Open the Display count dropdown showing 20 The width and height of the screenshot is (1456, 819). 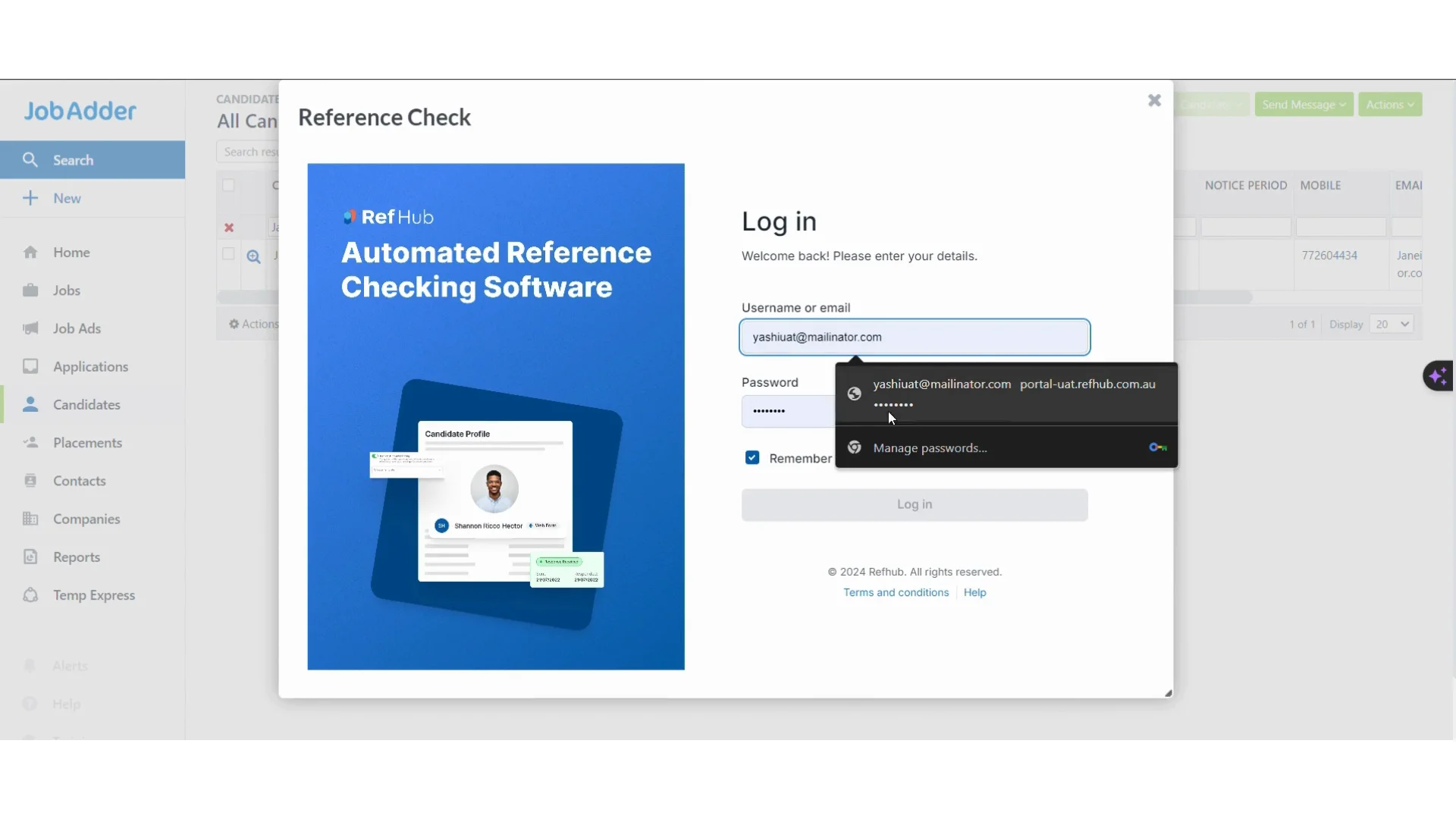pos(1391,324)
